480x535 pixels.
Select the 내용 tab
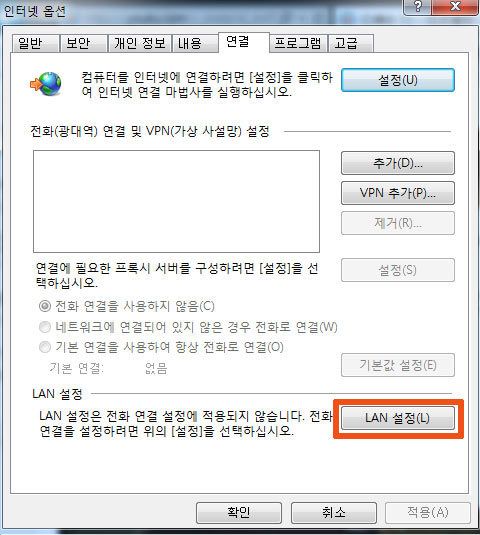click(195, 44)
